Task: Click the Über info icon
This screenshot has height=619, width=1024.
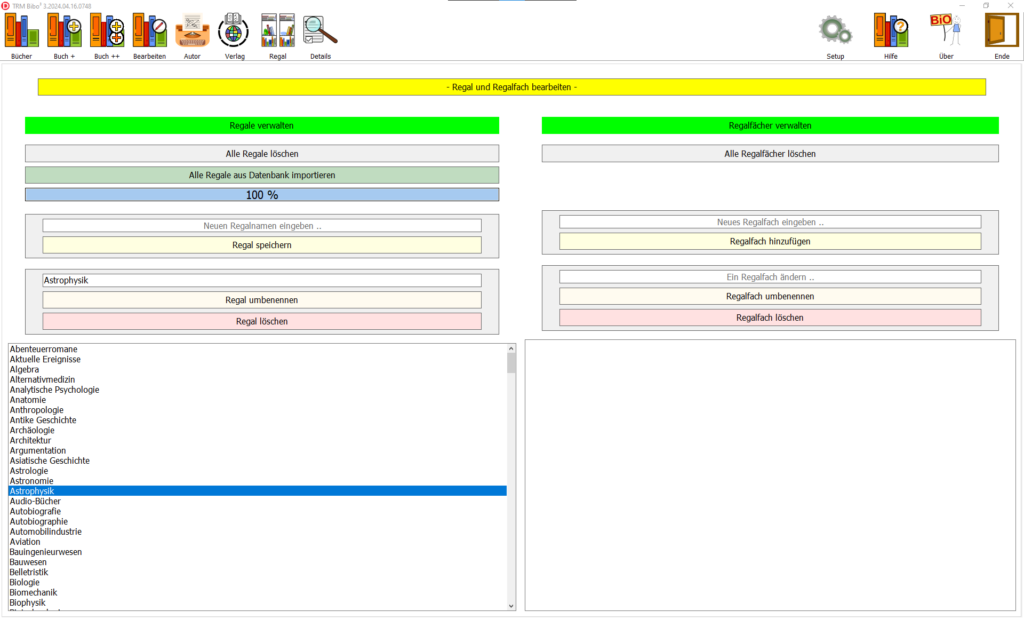Action: [946, 31]
